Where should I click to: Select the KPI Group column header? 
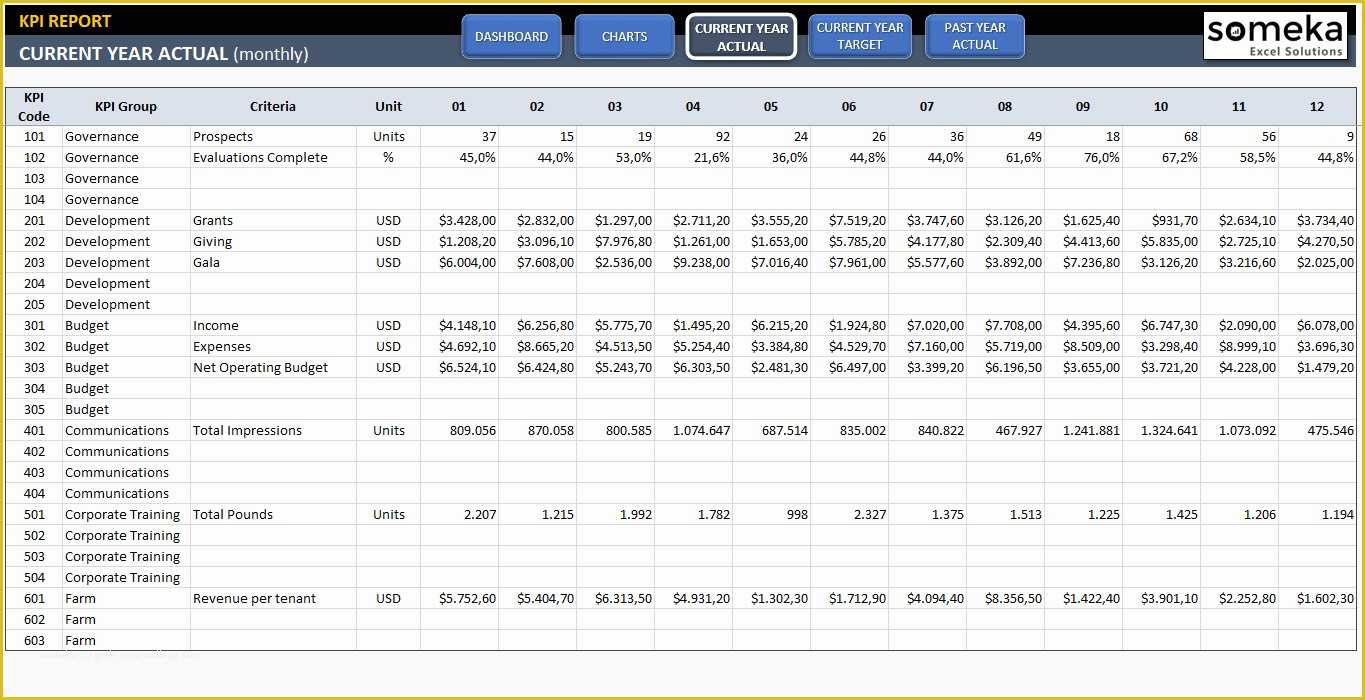126,107
